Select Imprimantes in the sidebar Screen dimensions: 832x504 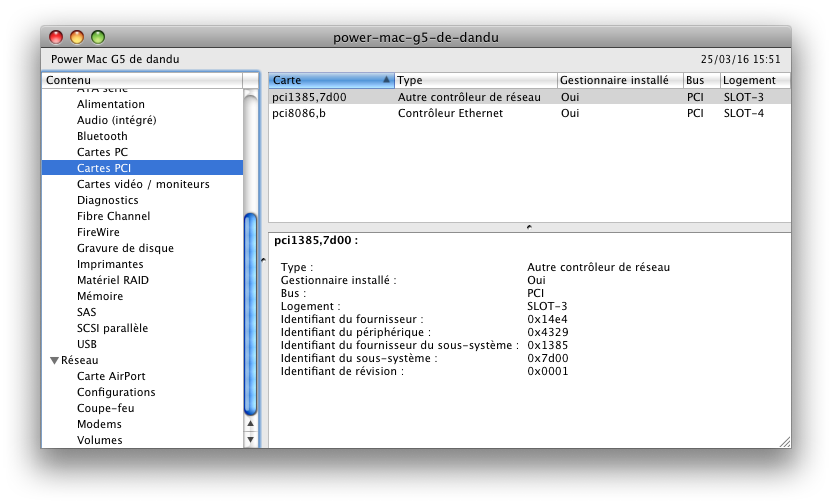click(110, 264)
